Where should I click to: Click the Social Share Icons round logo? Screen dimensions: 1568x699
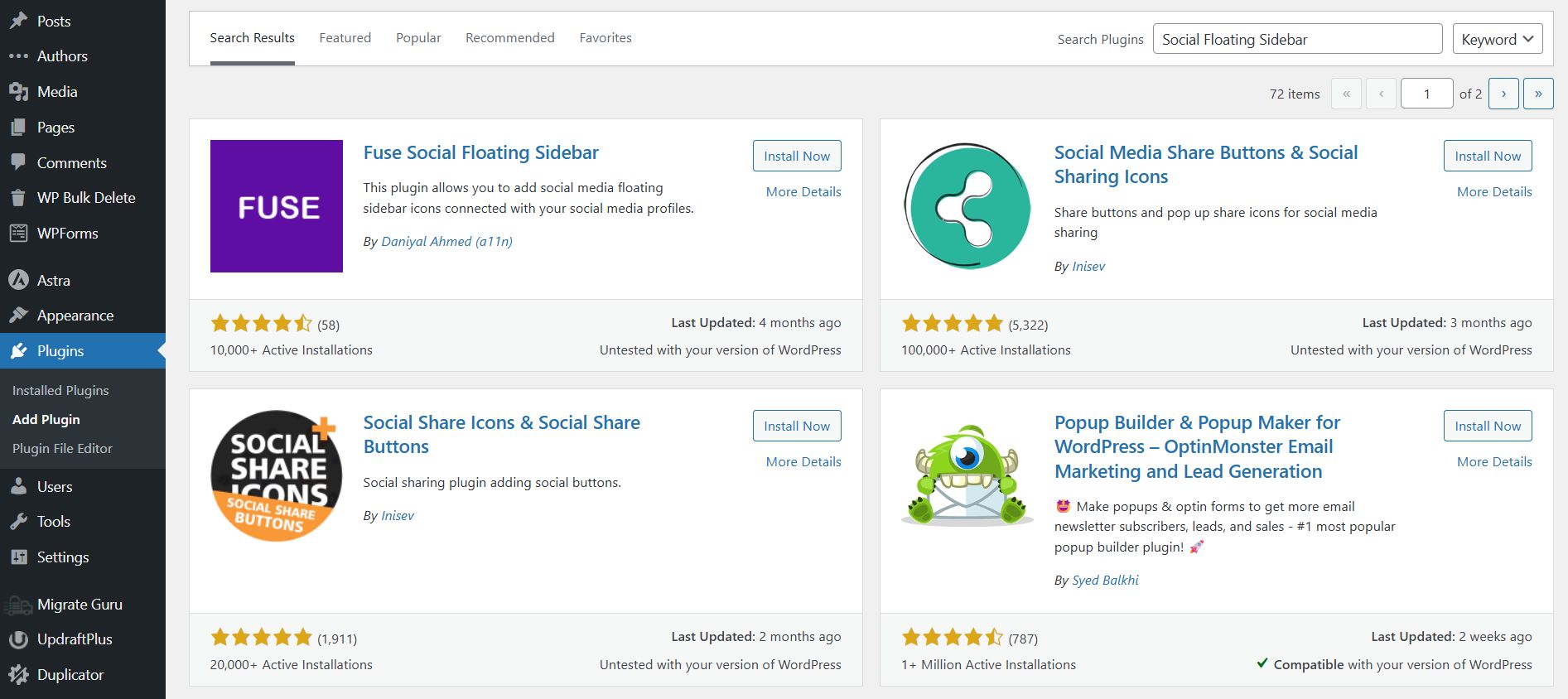(277, 476)
